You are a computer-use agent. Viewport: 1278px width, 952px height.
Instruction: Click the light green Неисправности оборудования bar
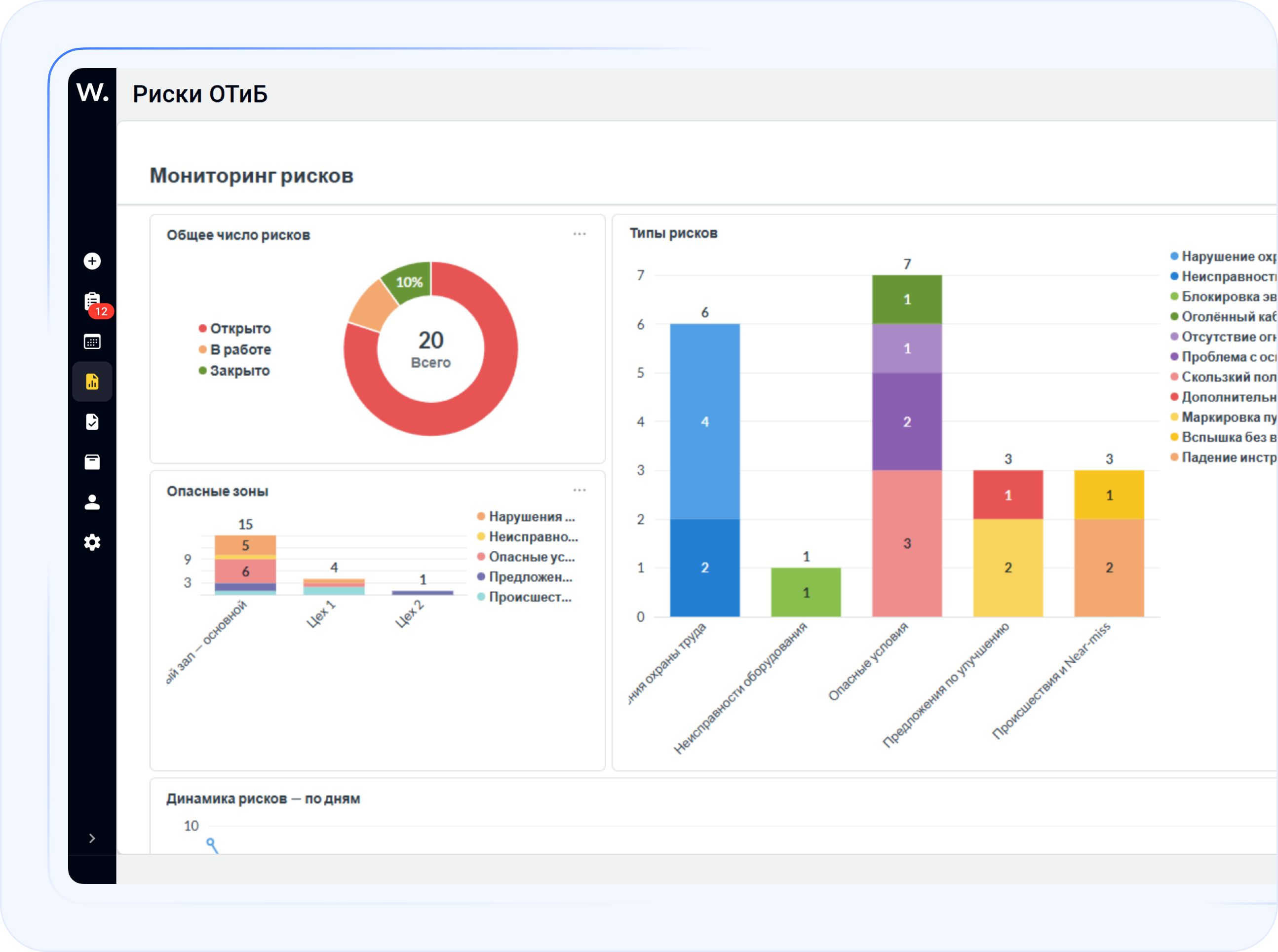pos(806,592)
